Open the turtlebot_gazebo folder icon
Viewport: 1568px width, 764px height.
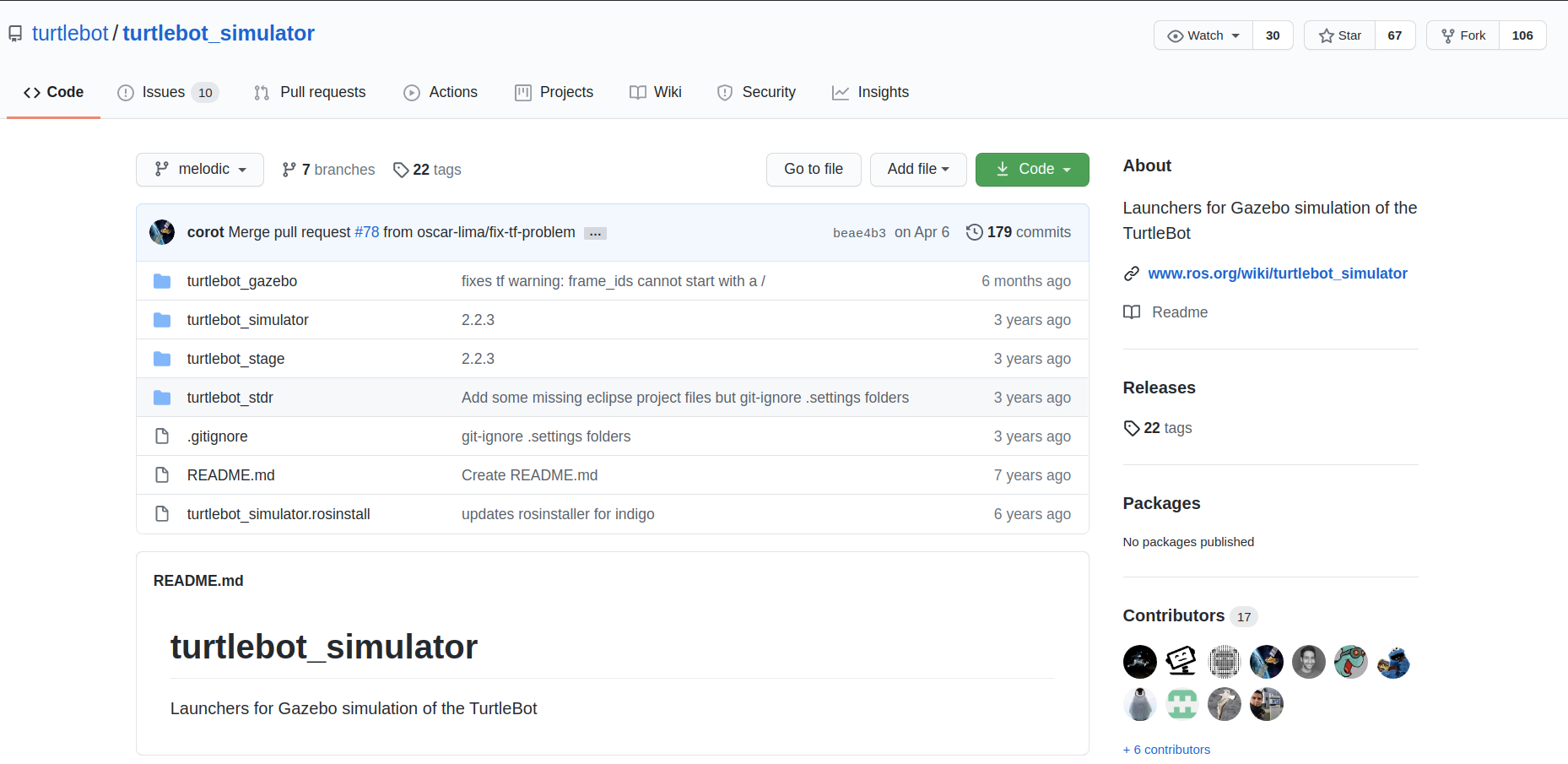162,281
